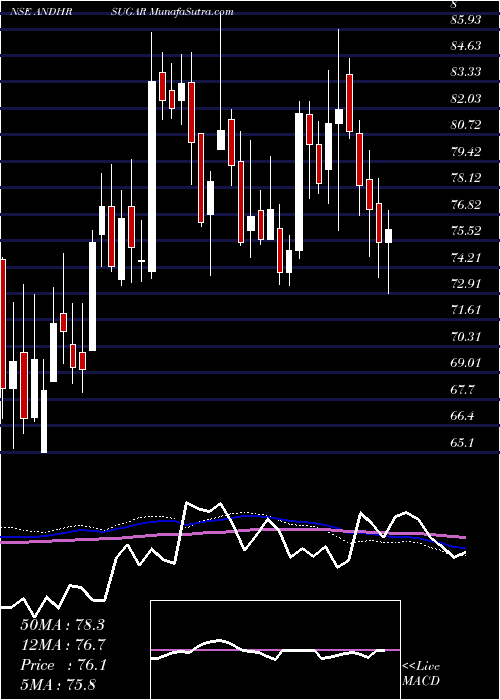500x700 pixels.
Task: Click the 65.1 price axis label
Action: (x=463, y=443)
